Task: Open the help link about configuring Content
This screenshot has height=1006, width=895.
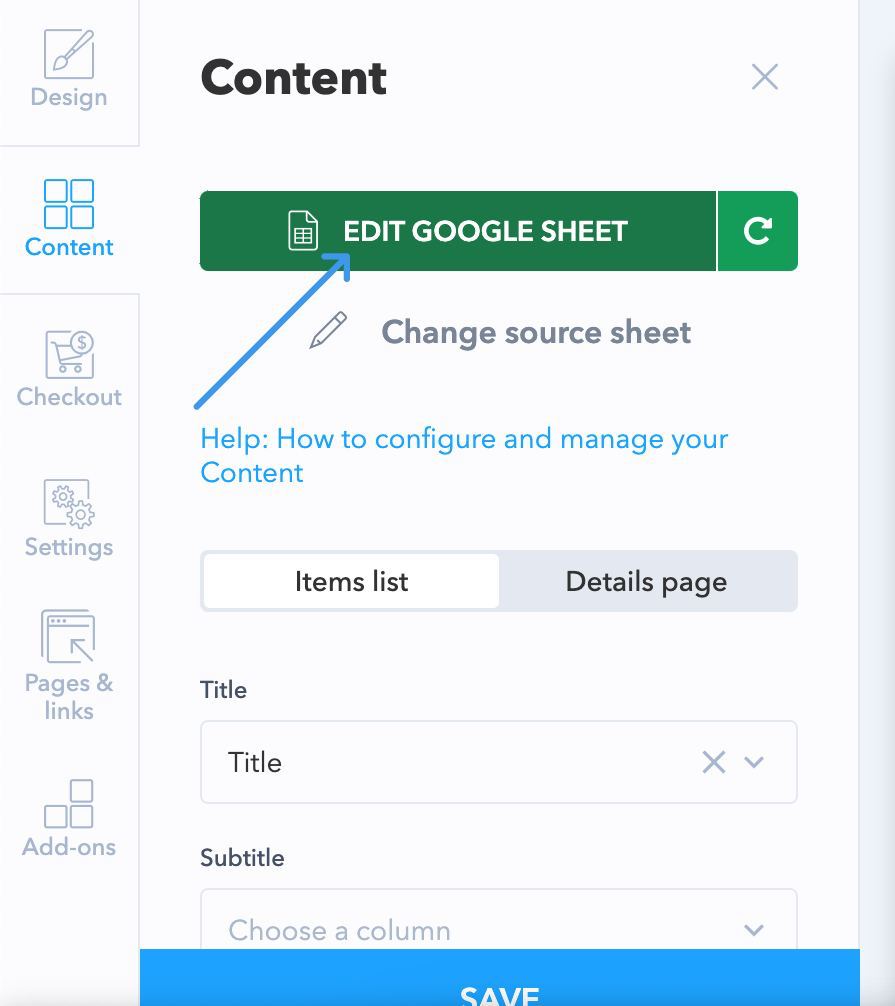Action: (464, 456)
